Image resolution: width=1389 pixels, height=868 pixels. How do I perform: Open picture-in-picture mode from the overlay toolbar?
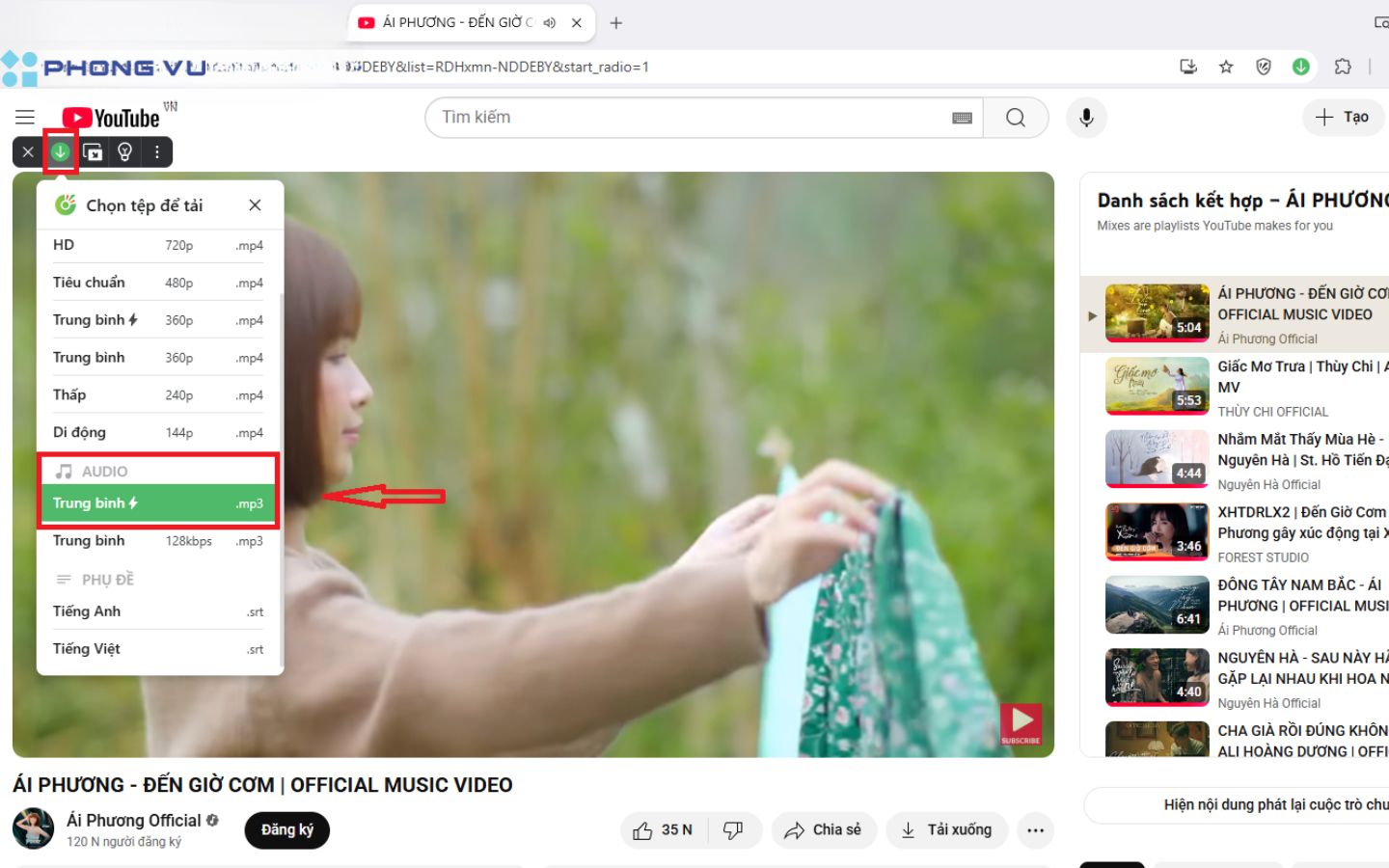[93, 151]
